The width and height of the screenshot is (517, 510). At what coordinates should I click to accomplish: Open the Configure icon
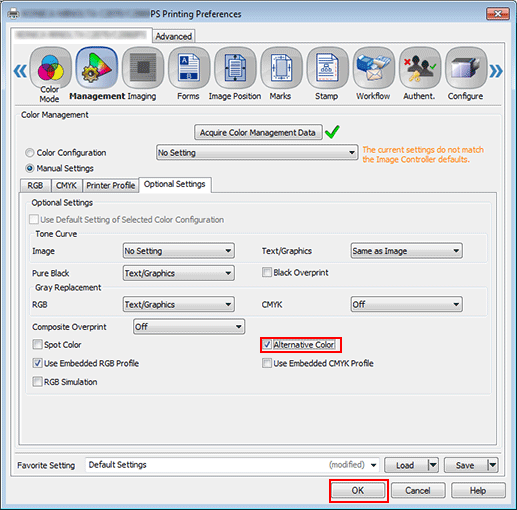(466, 68)
